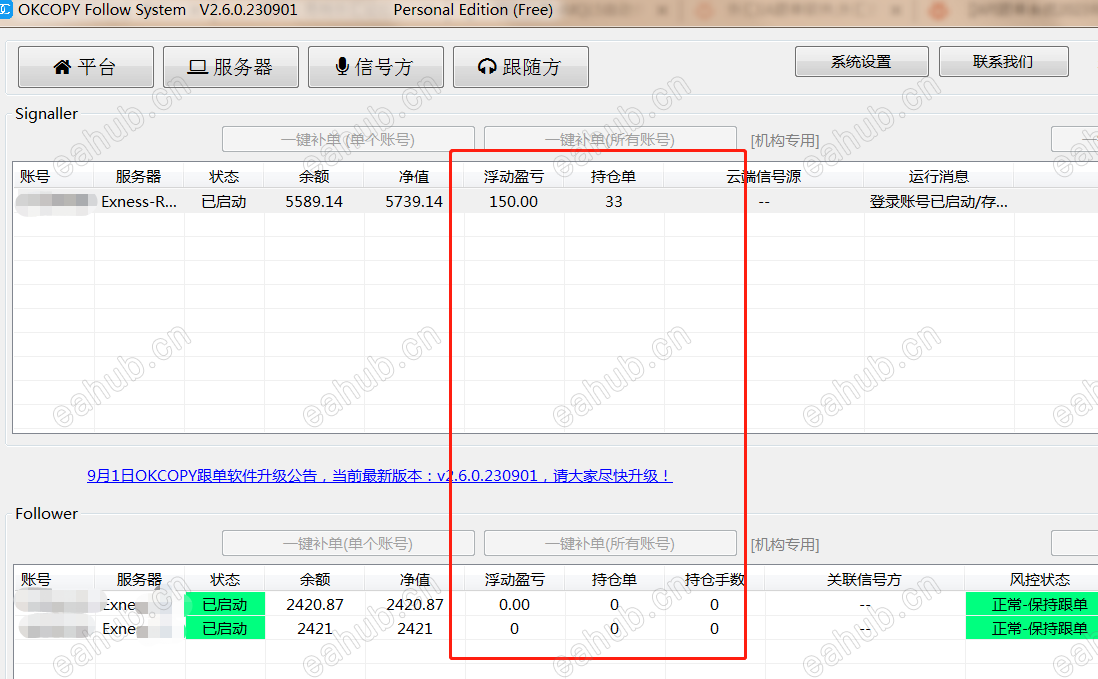Open the September 1 OKCOPY upgrade announcement link
The image size is (1098, 679).
click(379, 475)
